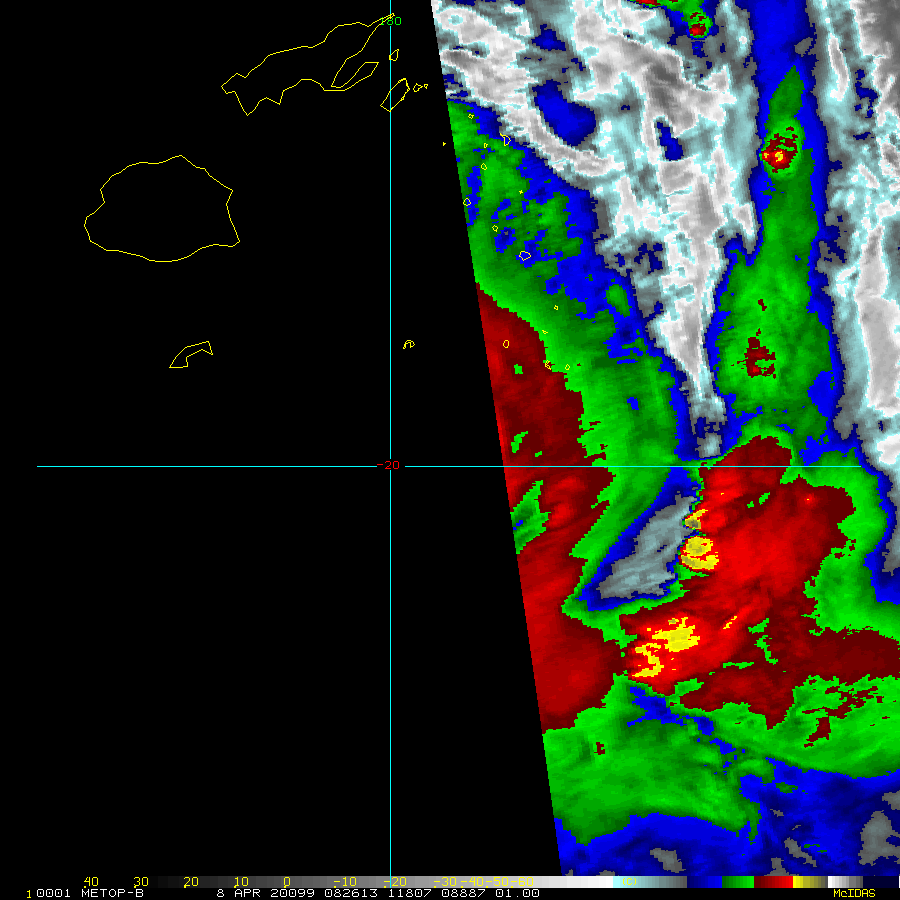Click the red -20 latitude label
Image resolution: width=900 pixels, height=900 pixels.
pos(388,465)
